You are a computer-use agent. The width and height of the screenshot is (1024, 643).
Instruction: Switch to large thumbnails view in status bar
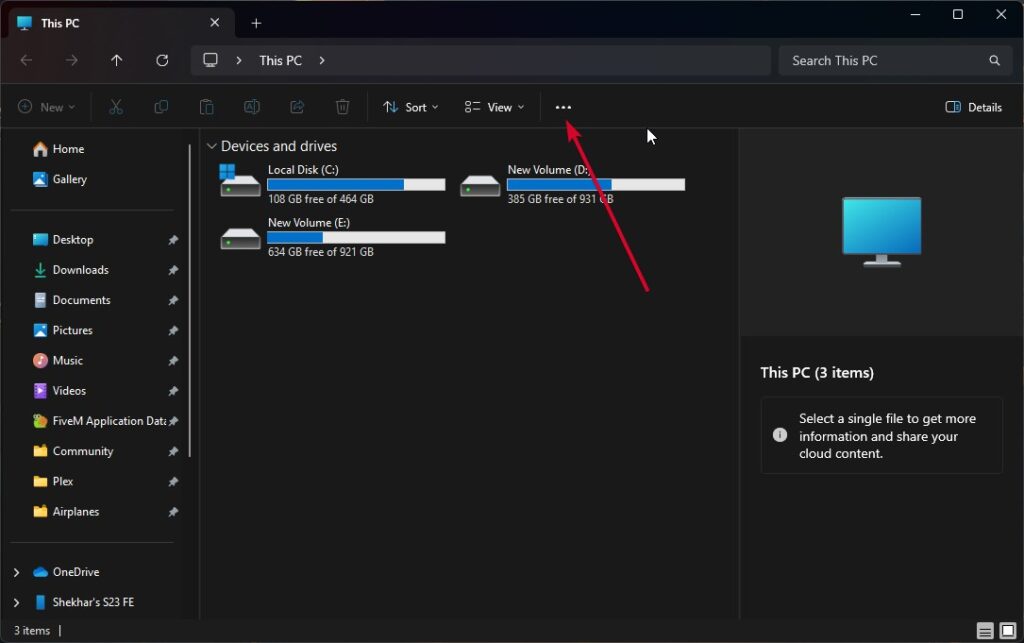tap(1008, 631)
